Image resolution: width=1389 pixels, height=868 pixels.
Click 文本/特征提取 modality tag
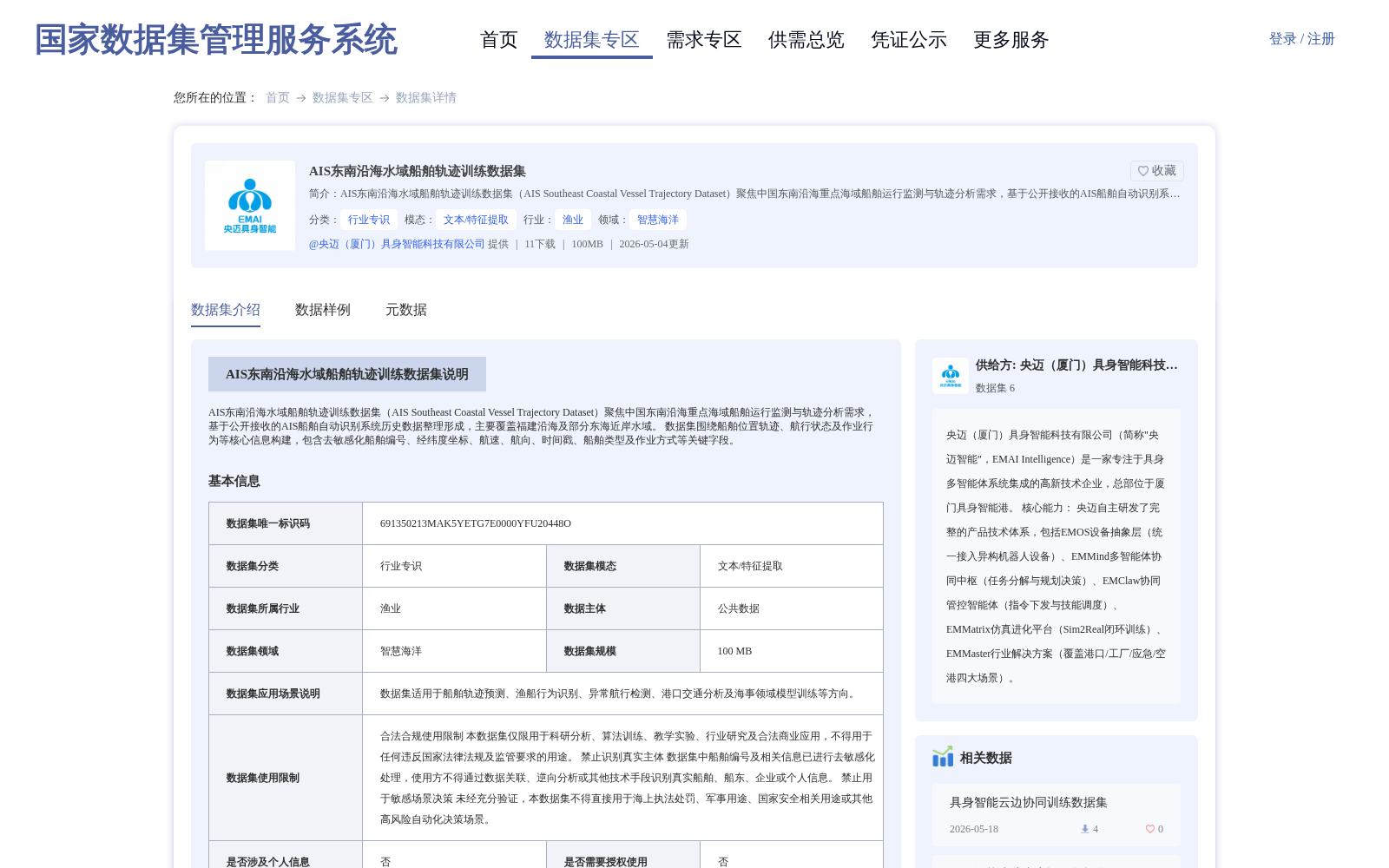pyautogui.click(x=476, y=220)
